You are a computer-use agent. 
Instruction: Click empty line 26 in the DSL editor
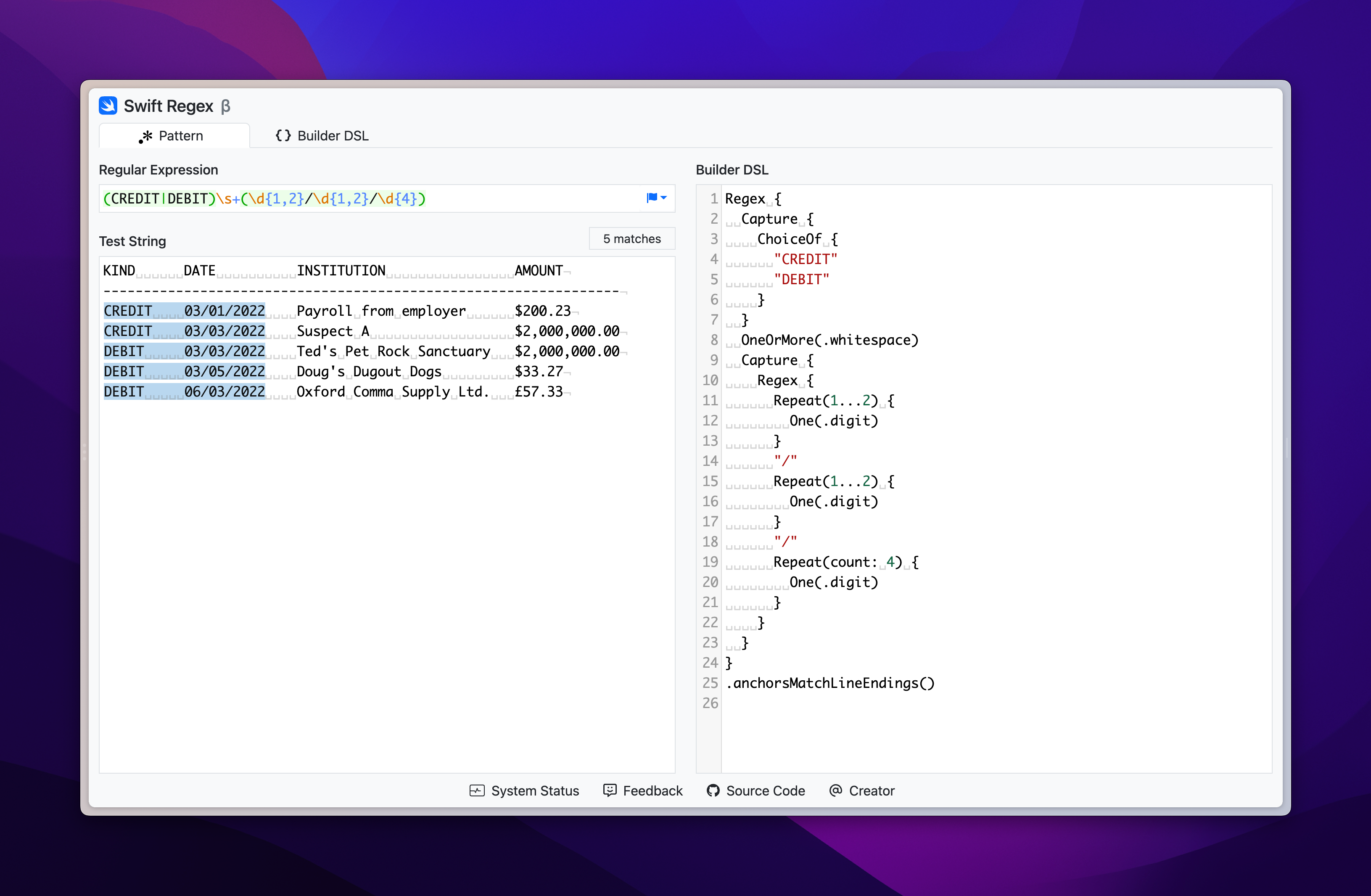coord(996,703)
